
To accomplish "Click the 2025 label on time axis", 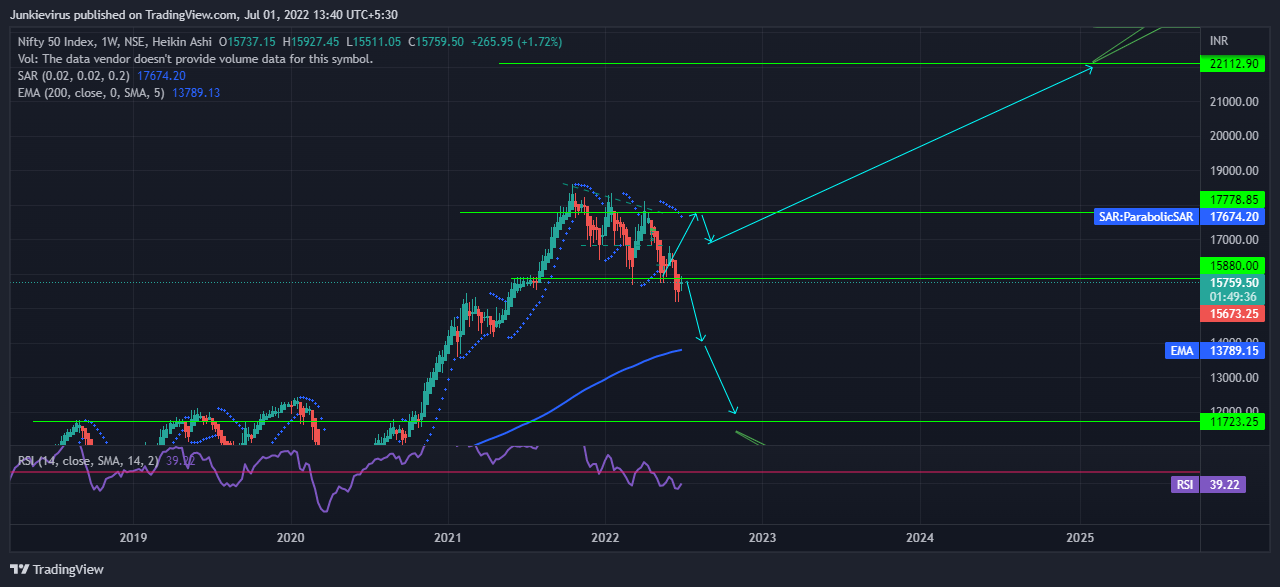I will tap(1080, 537).
